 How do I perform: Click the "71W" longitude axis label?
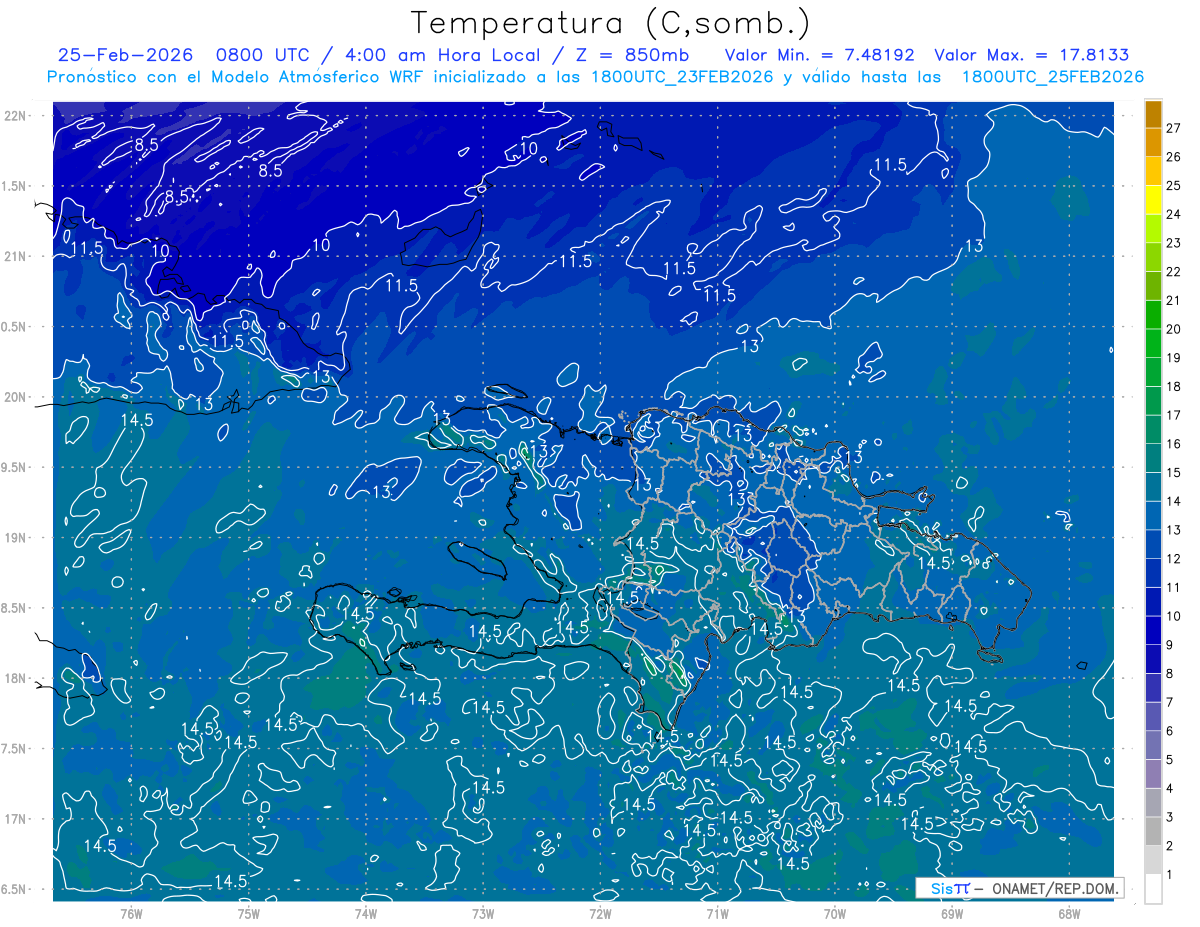[717, 913]
